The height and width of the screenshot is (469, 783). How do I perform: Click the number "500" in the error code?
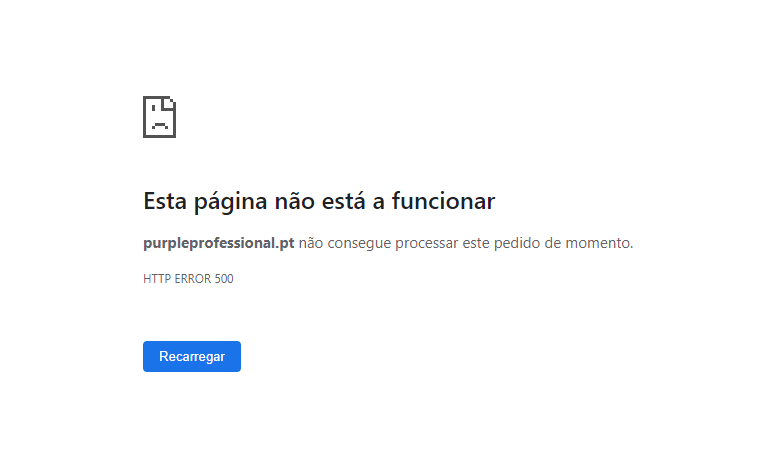[224, 279]
